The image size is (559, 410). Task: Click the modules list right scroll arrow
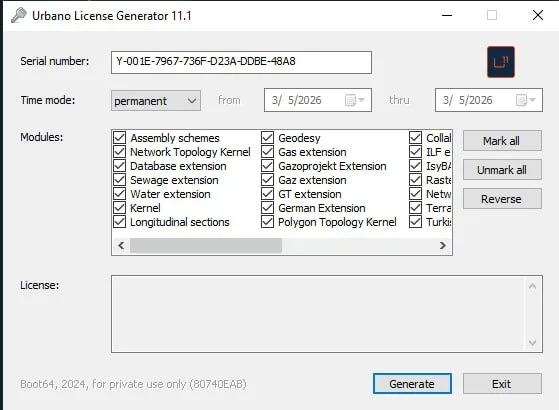442,245
